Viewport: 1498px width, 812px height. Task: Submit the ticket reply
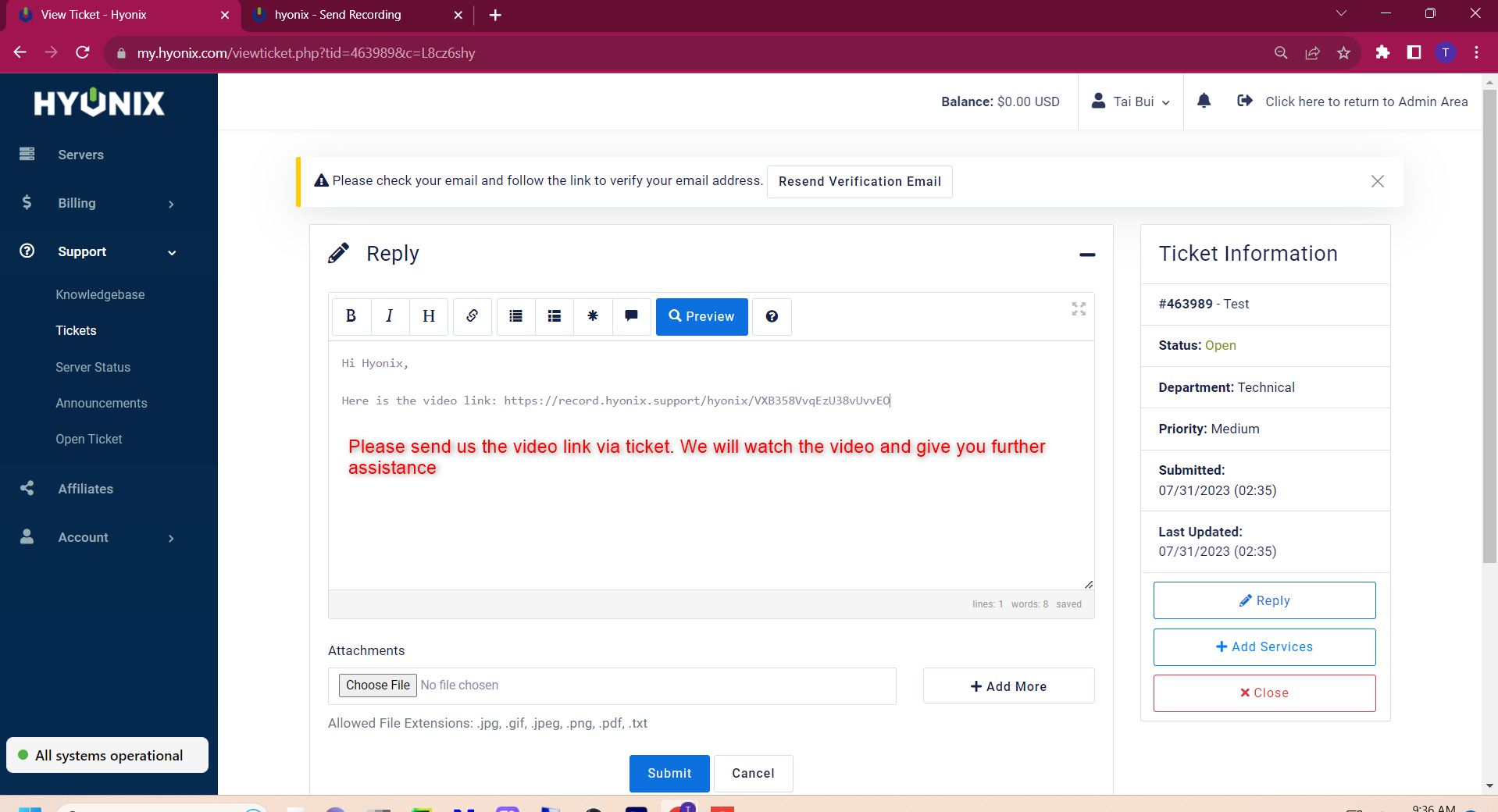[669, 773]
